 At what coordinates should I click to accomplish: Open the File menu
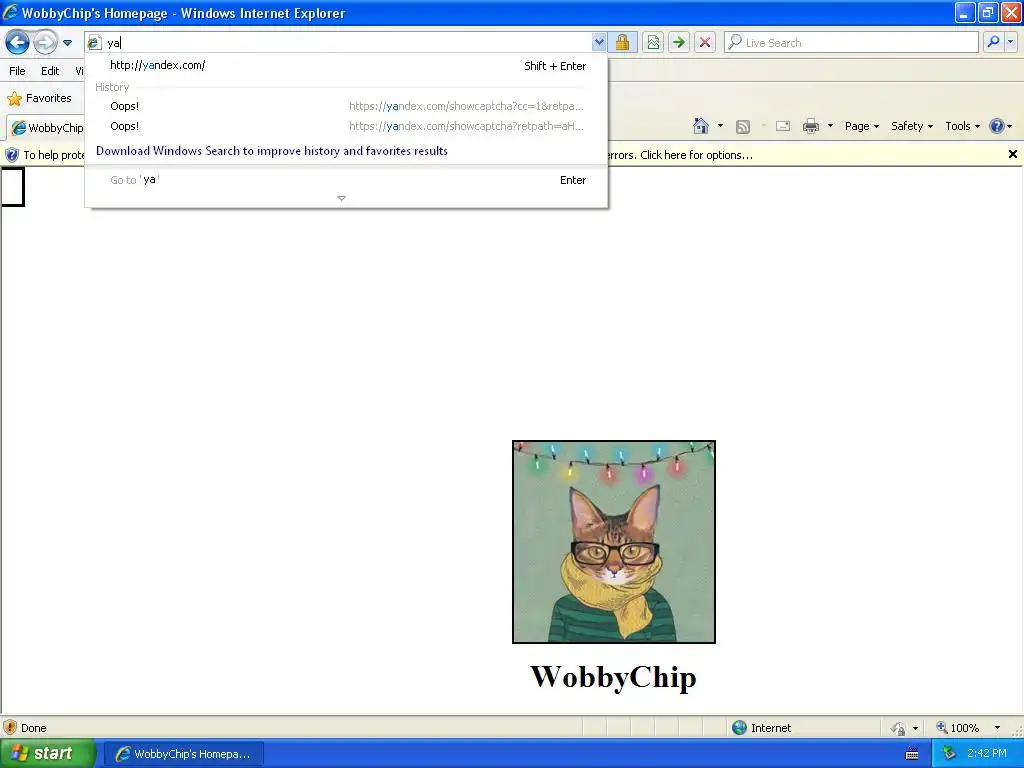coord(18,71)
